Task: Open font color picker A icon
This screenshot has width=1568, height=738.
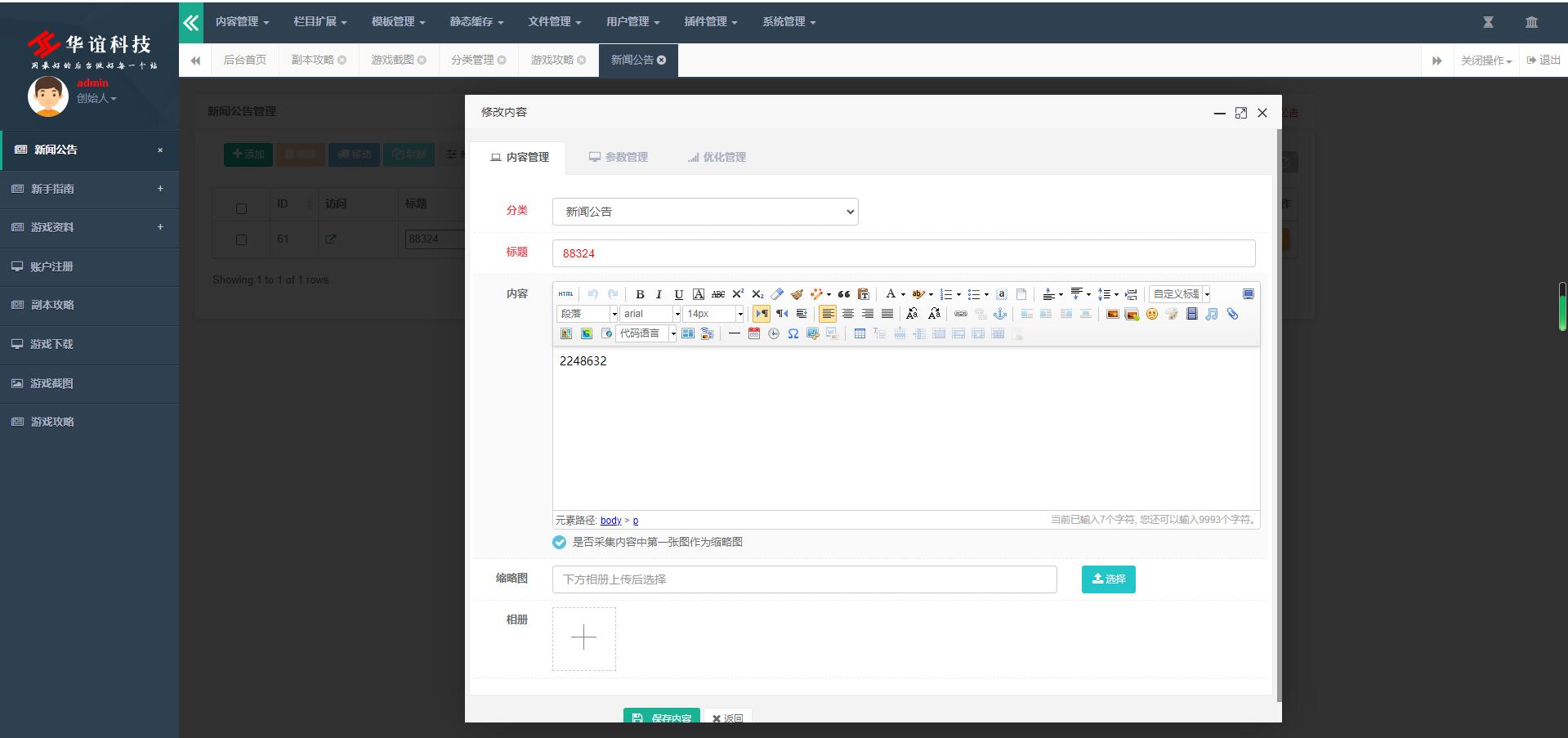Action: pyautogui.click(x=891, y=294)
